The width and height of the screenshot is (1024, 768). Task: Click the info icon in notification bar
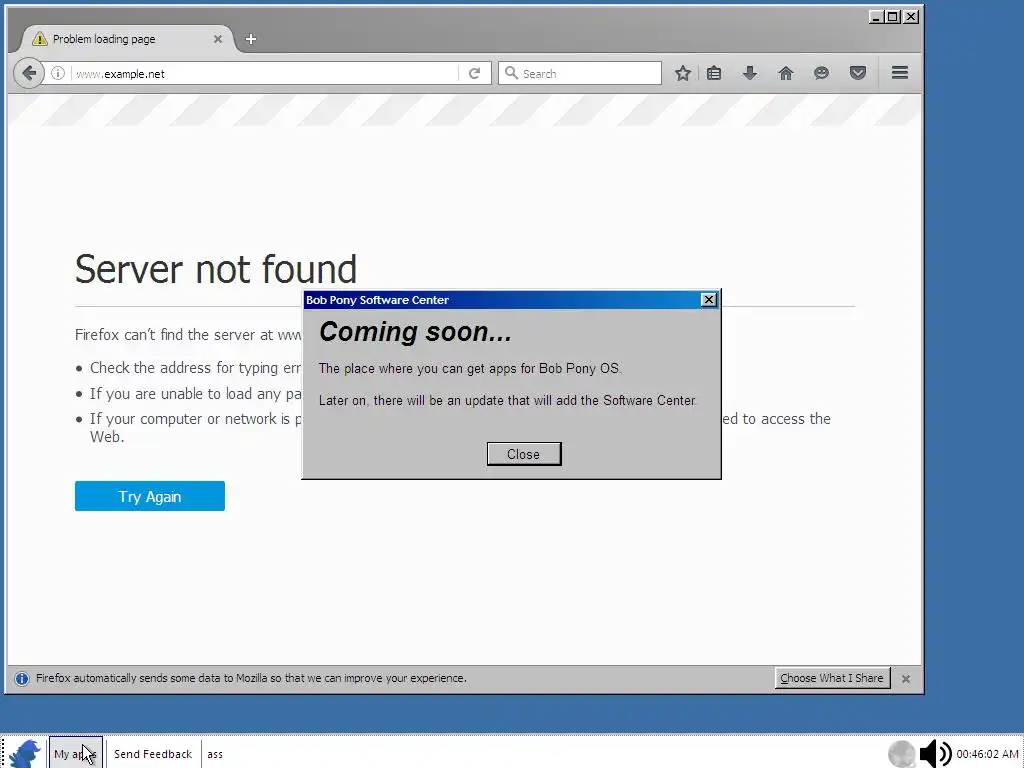[22, 679]
